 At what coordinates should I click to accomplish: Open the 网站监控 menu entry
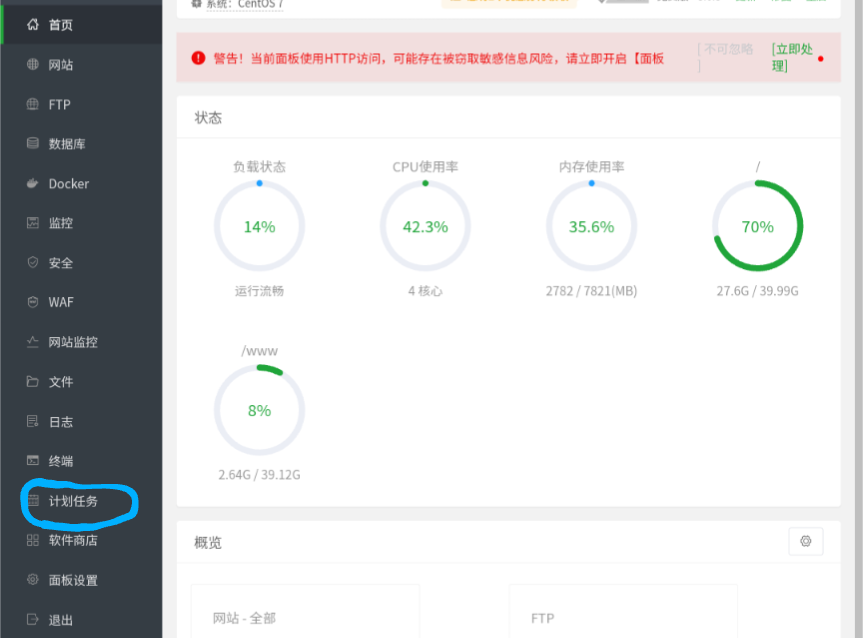click(73, 342)
